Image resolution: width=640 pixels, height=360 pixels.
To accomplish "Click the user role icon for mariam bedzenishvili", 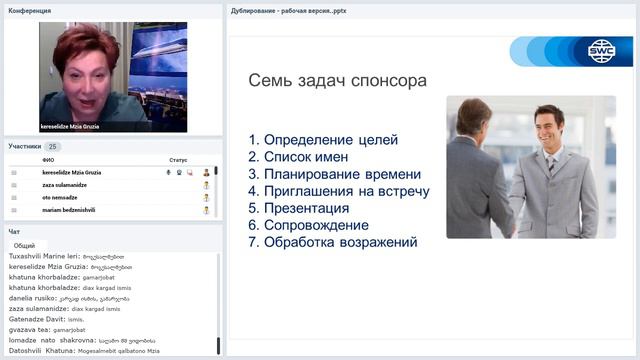I will click(x=207, y=210).
